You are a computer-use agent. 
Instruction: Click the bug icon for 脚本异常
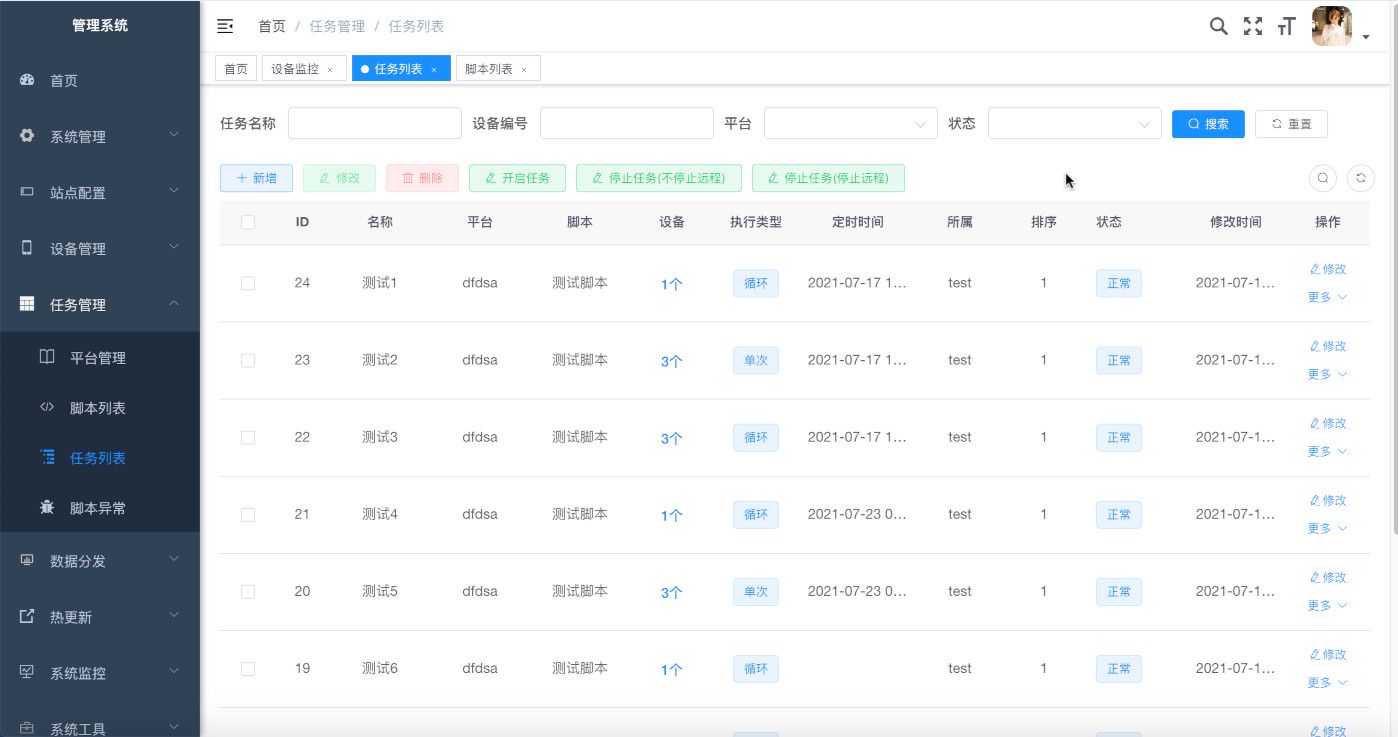47,507
